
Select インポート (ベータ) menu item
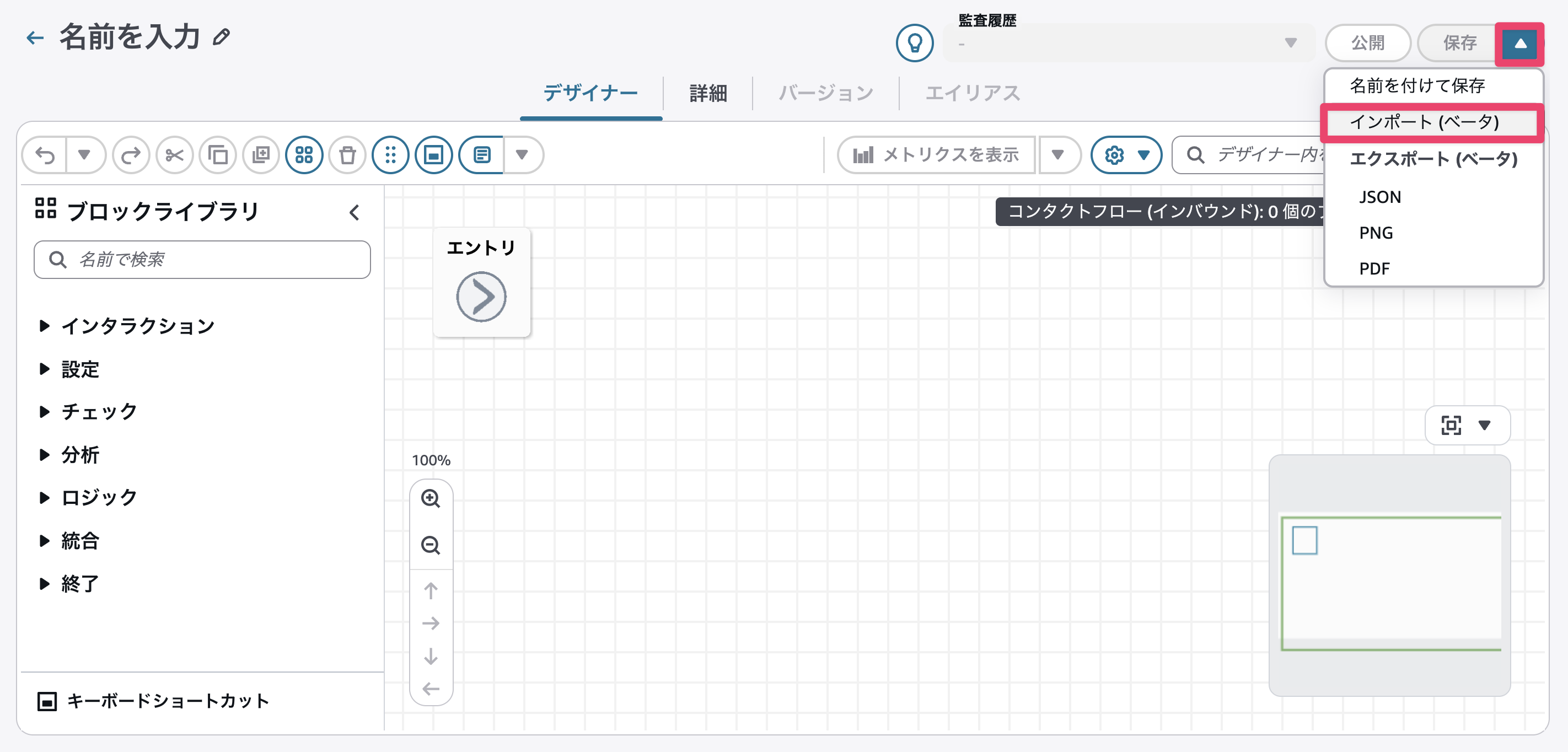(x=1432, y=122)
